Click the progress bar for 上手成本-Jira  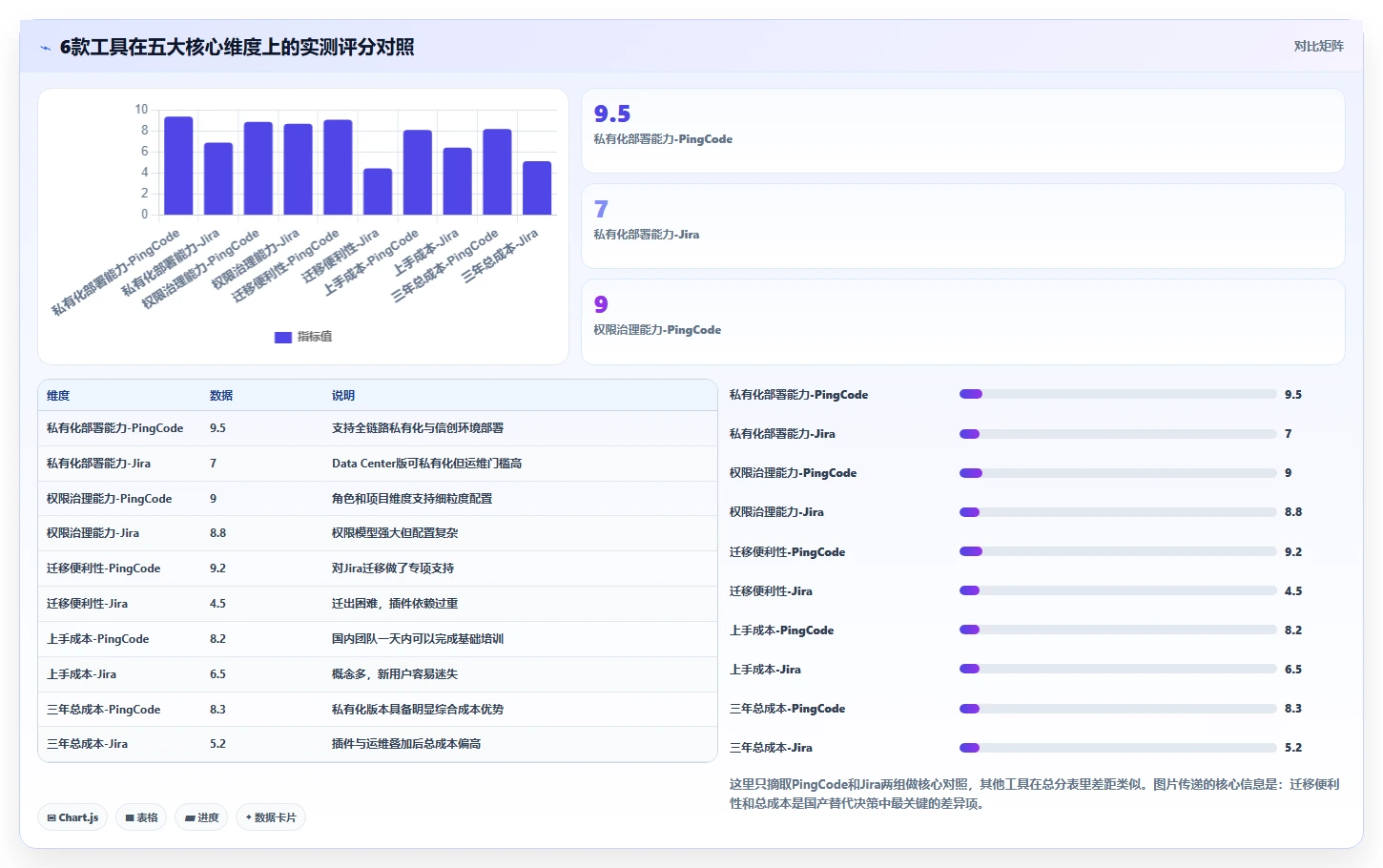(1118, 669)
